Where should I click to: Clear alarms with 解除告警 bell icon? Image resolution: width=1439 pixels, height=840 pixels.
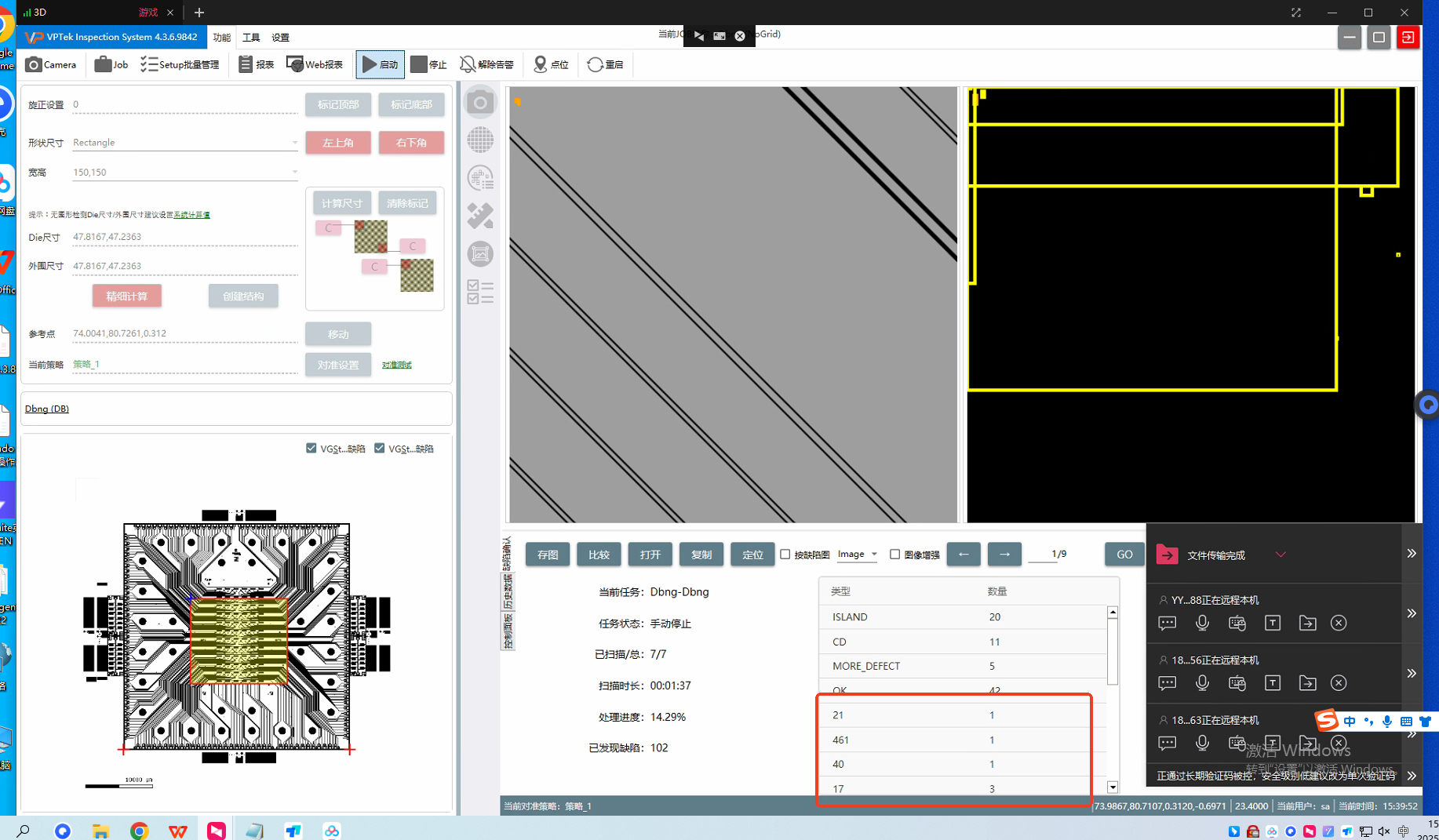(x=486, y=64)
